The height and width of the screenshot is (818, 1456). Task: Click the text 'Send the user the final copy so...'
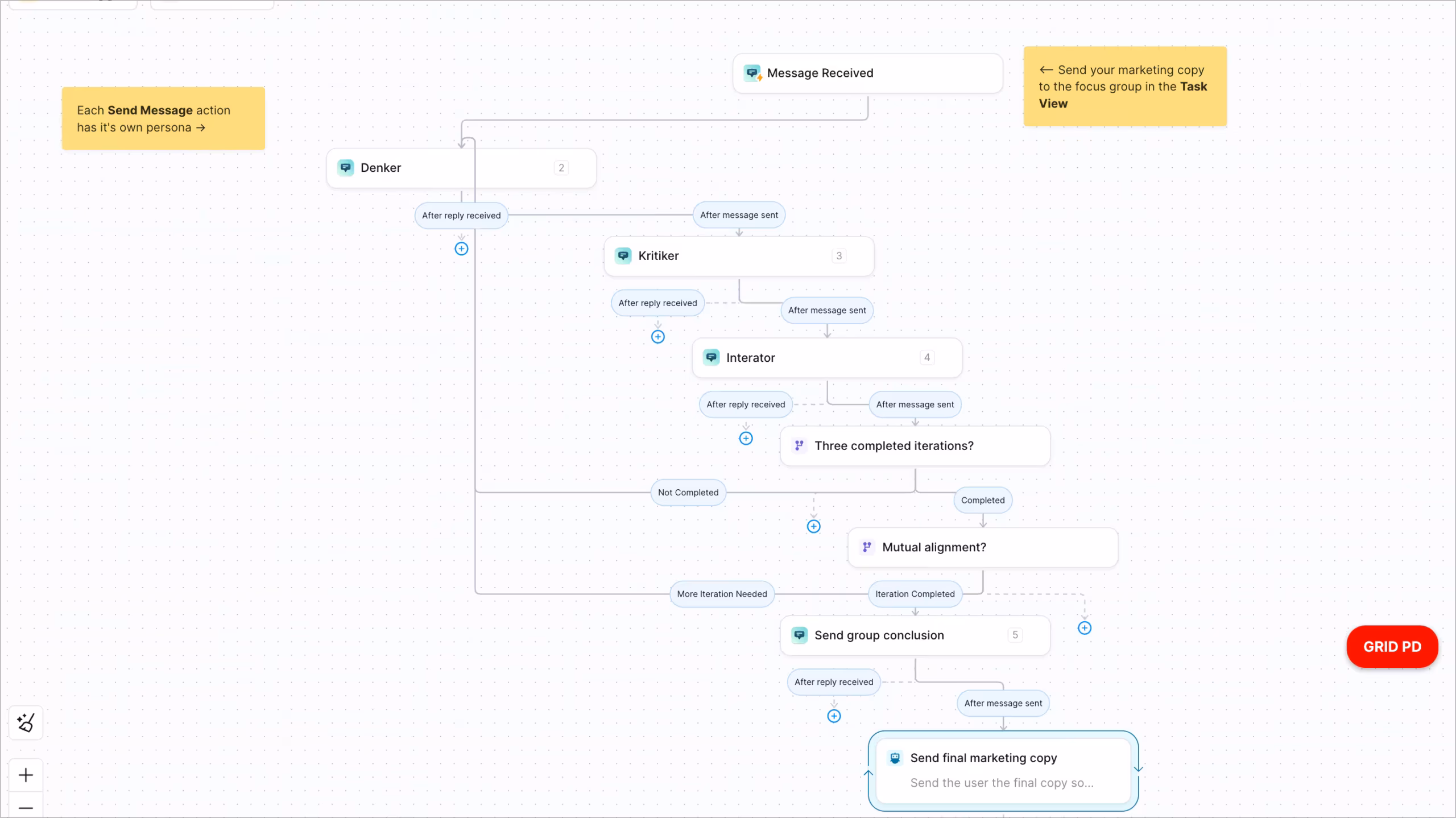click(x=1002, y=783)
